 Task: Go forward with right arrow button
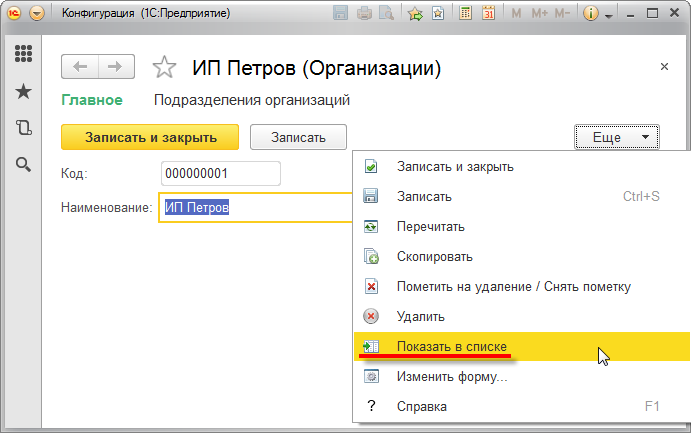pos(116,67)
